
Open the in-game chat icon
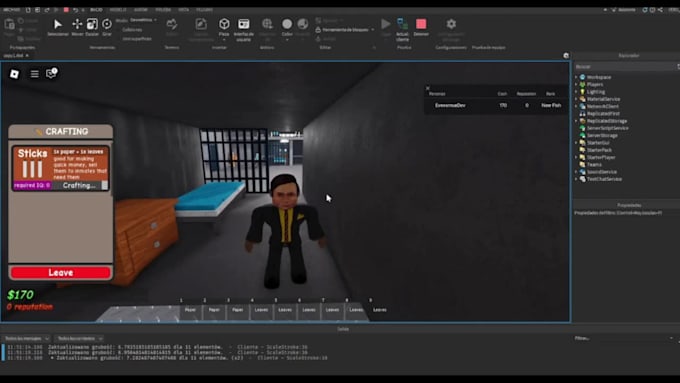(51, 73)
